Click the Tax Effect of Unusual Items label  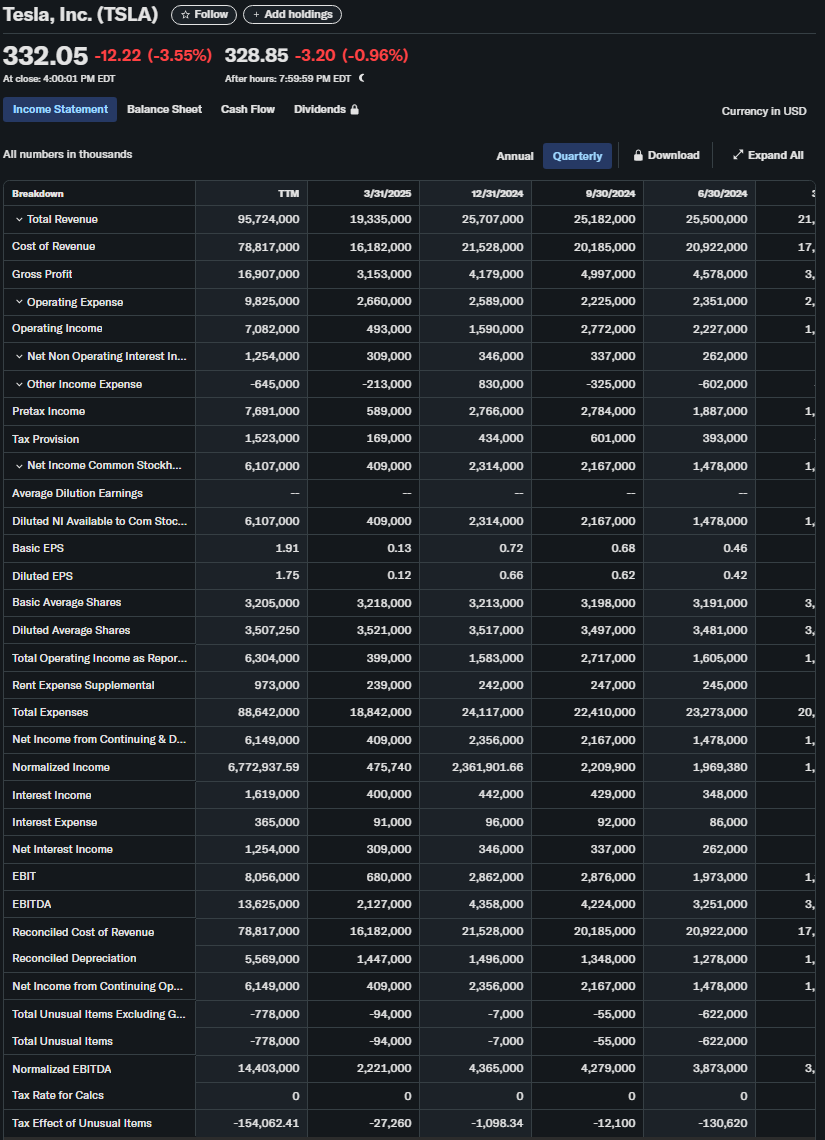point(82,1123)
